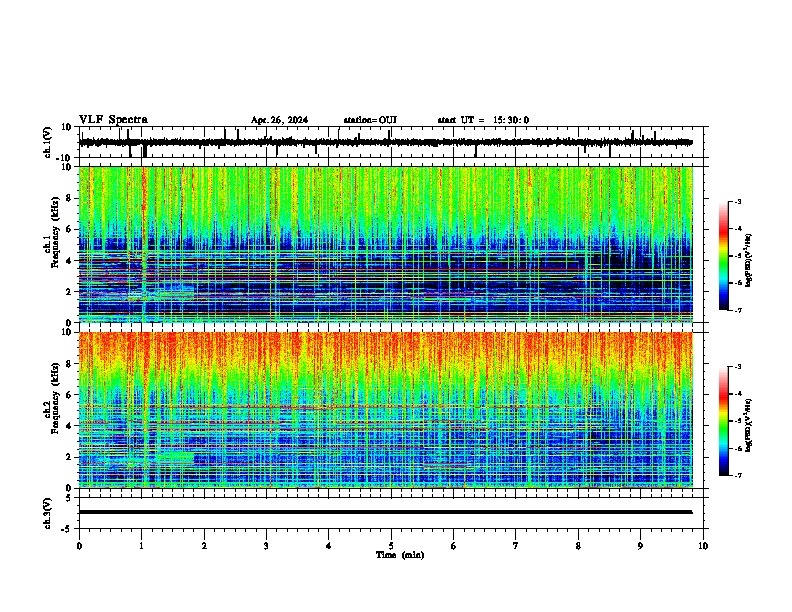Click the flat ch.3 voltage trace line

pos(385,512)
